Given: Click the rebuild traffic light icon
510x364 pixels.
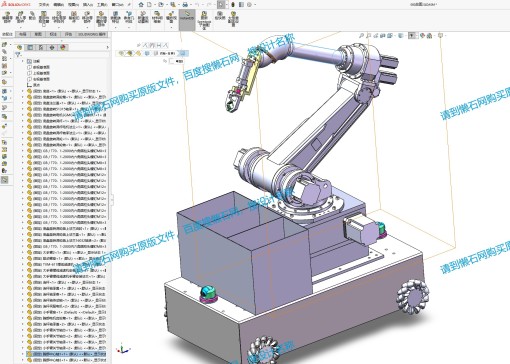Looking at the screenshot, I should (x=233, y=5).
